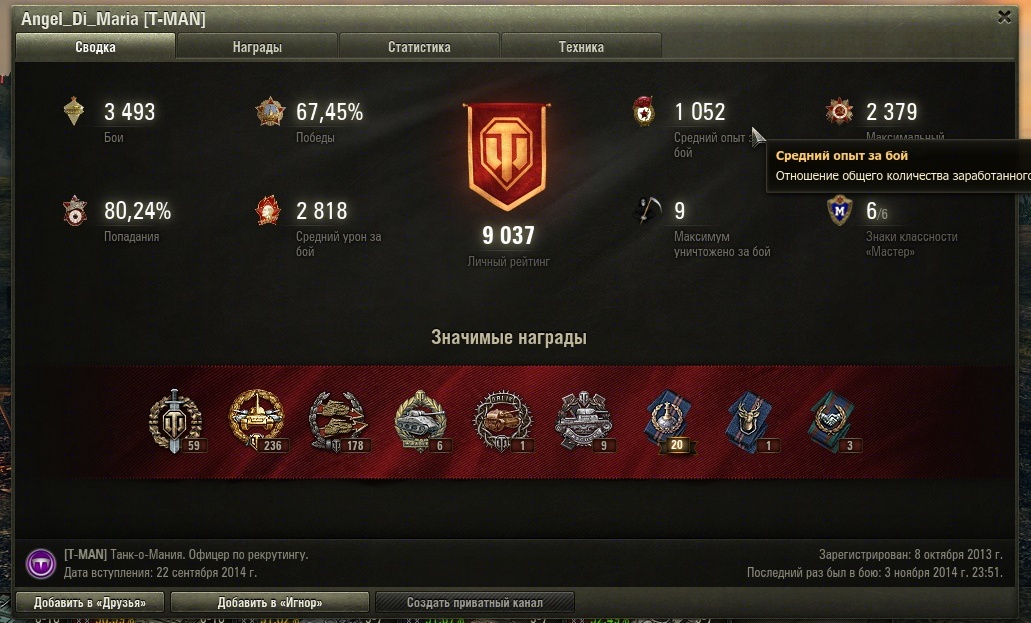Click the Средний урон за бой icon
Viewport: 1031px width, 623px height.
[x=268, y=211]
